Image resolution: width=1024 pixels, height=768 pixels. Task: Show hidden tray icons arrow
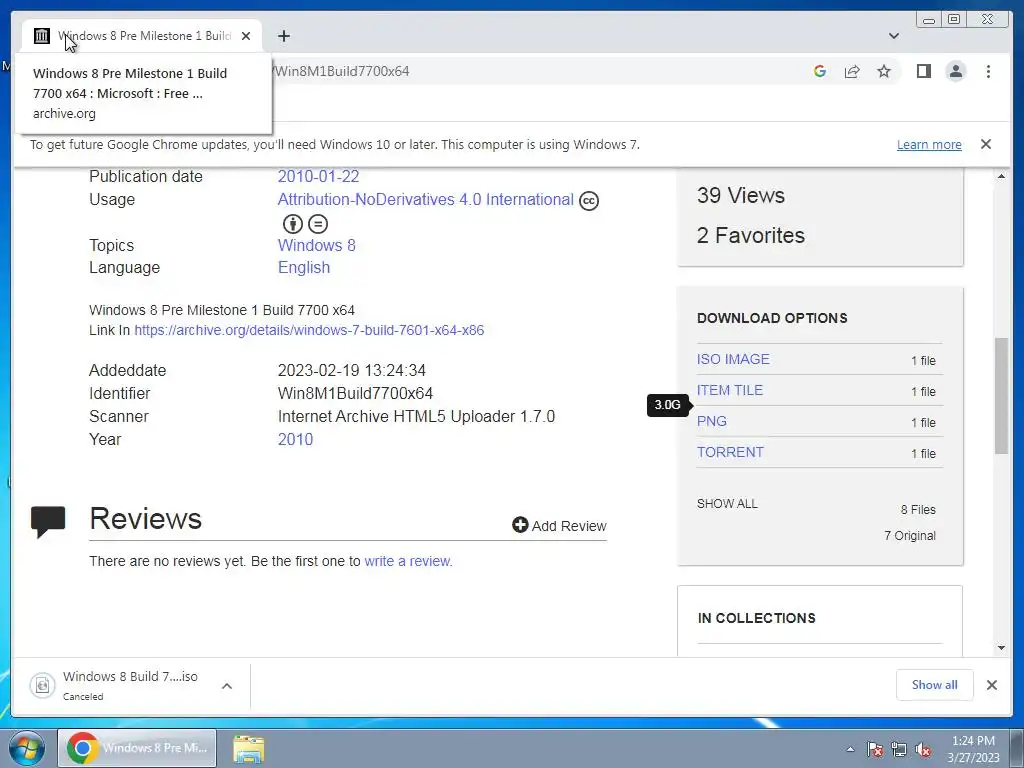tap(850, 749)
